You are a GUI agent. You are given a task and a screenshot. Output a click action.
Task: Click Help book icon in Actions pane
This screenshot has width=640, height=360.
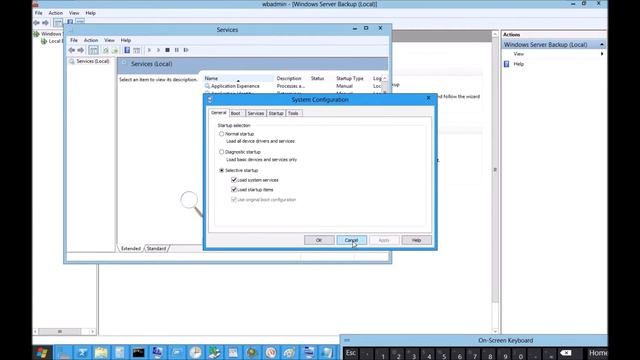click(507, 64)
